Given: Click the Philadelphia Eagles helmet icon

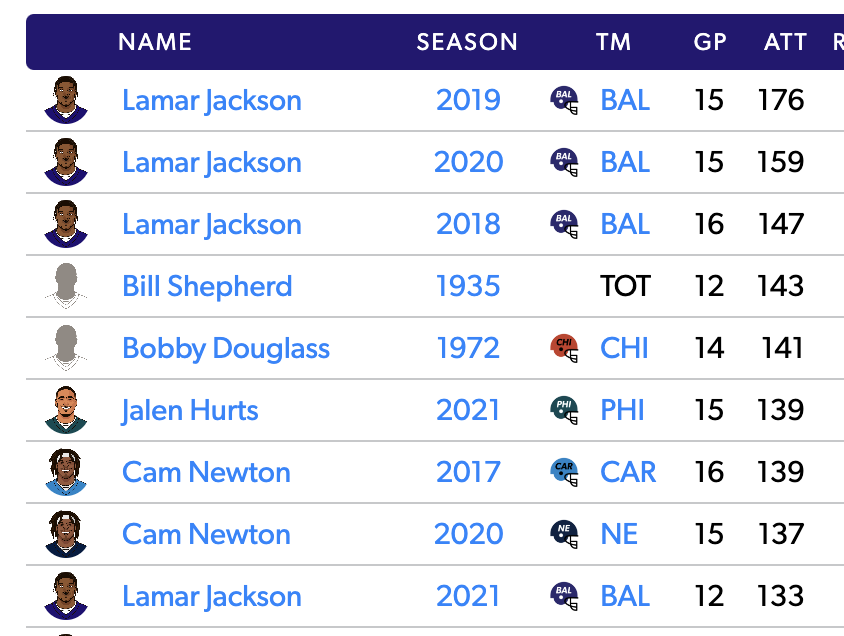Looking at the screenshot, I should tap(565, 410).
